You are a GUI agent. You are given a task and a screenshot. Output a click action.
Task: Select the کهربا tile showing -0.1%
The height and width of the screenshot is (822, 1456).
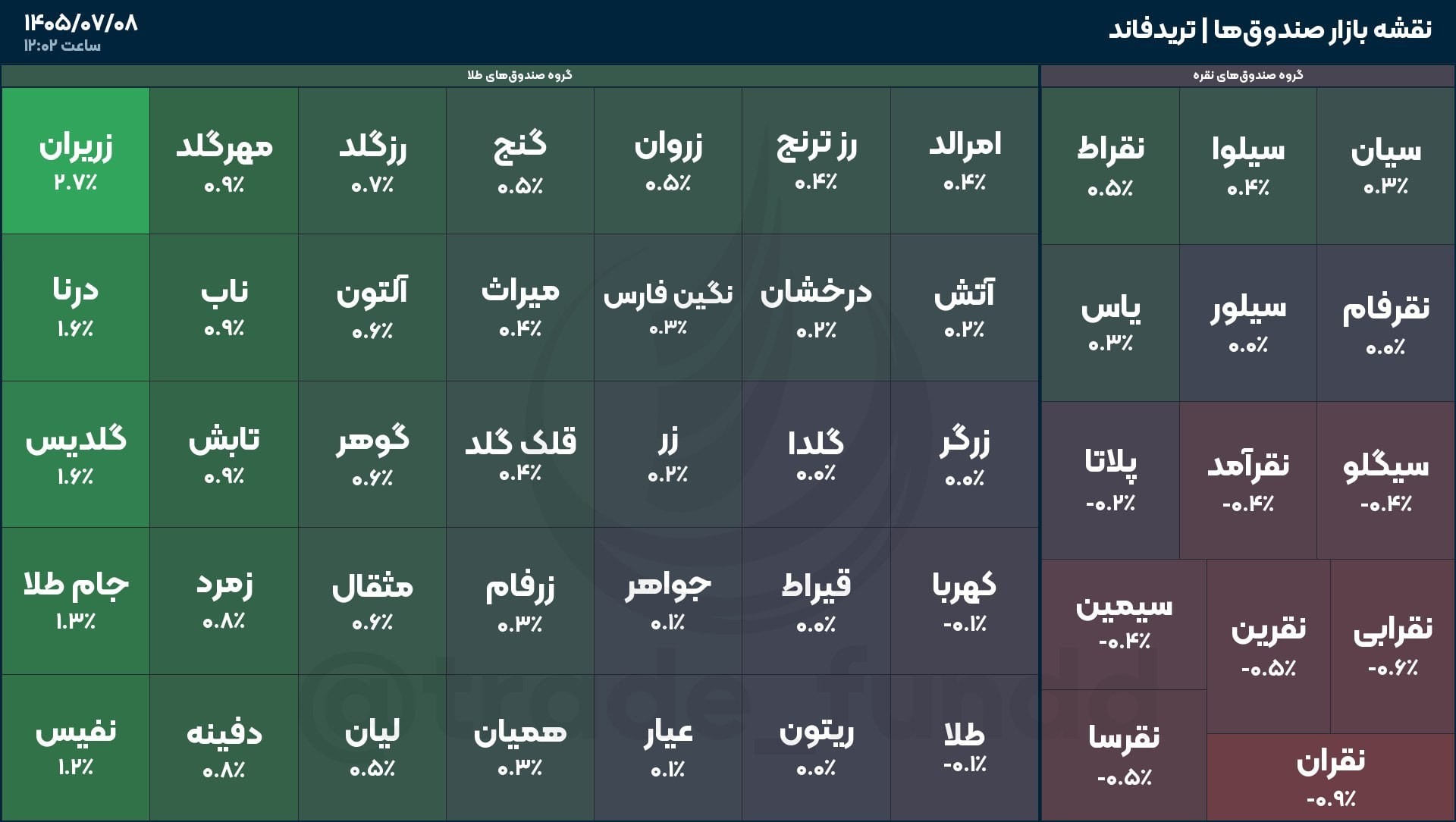[x=965, y=601]
